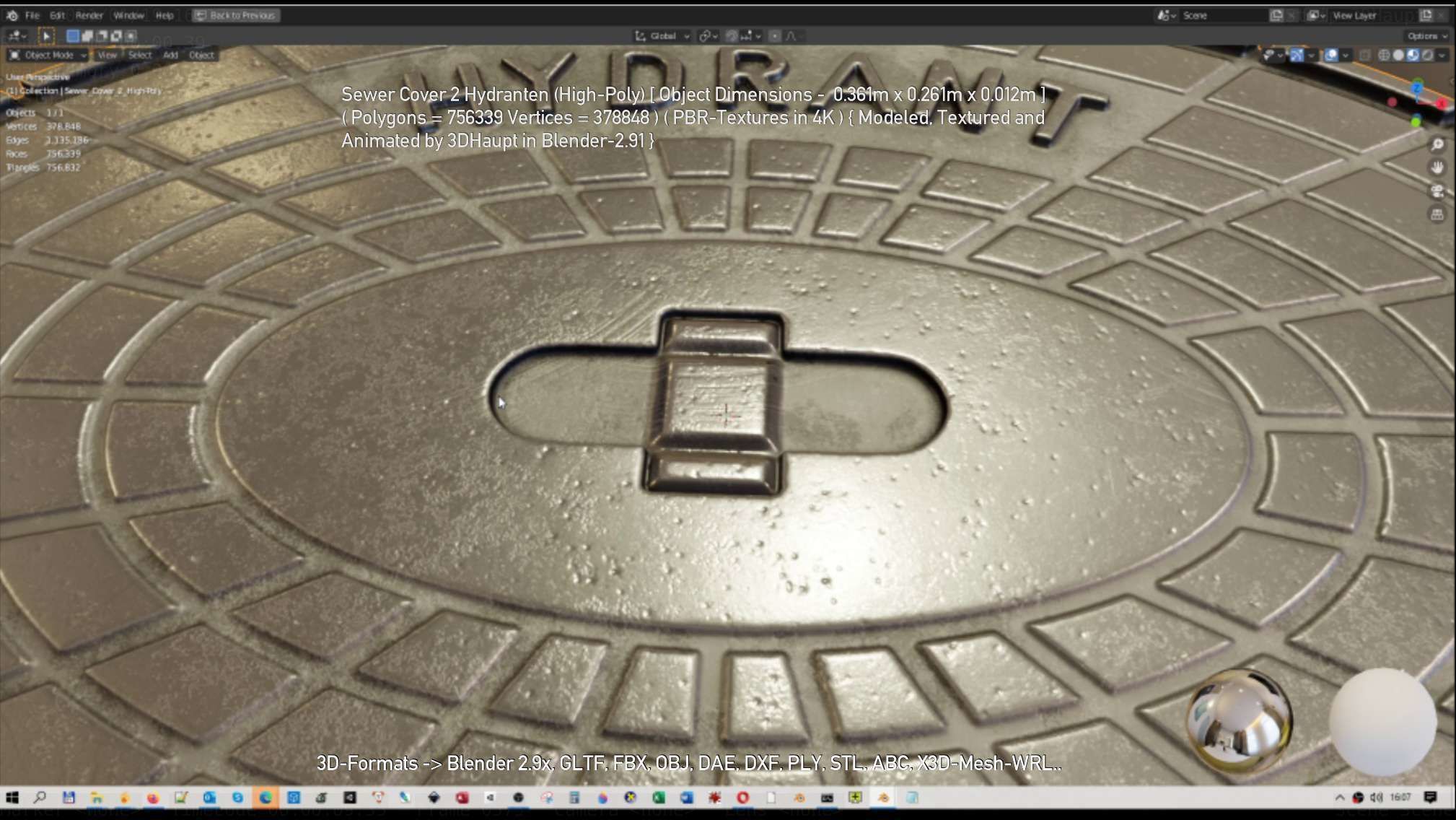Image resolution: width=1456 pixels, height=820 pixels.
Task: Click the white diffuse preview sphere
Action: pyautogui.click(x=1382, y=722)
